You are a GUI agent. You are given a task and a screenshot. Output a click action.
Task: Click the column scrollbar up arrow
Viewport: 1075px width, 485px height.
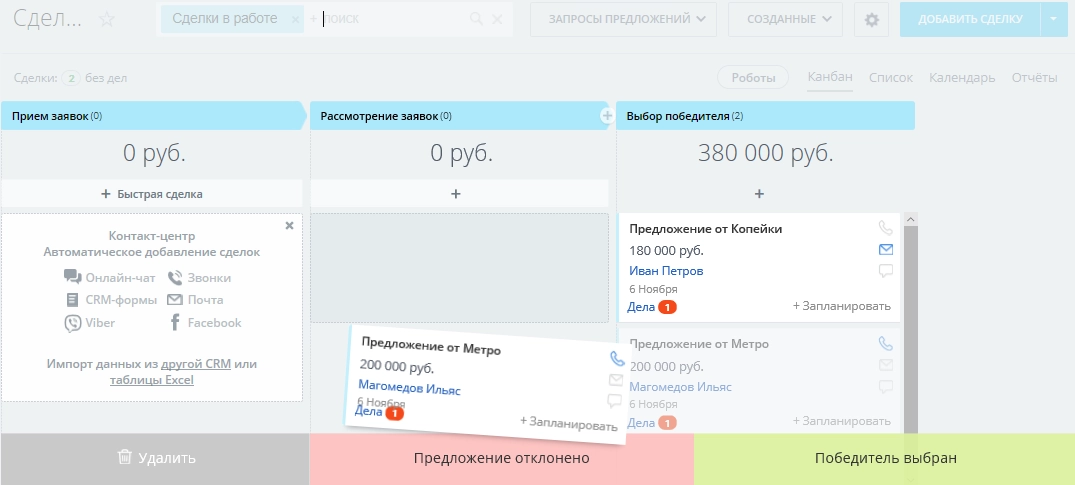click(910, 220)
